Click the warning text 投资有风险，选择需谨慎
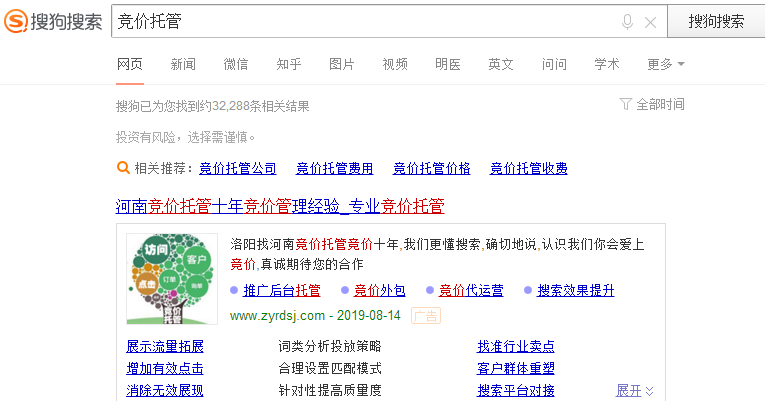Viewport: 765px width, 401px height. [185, 138]
